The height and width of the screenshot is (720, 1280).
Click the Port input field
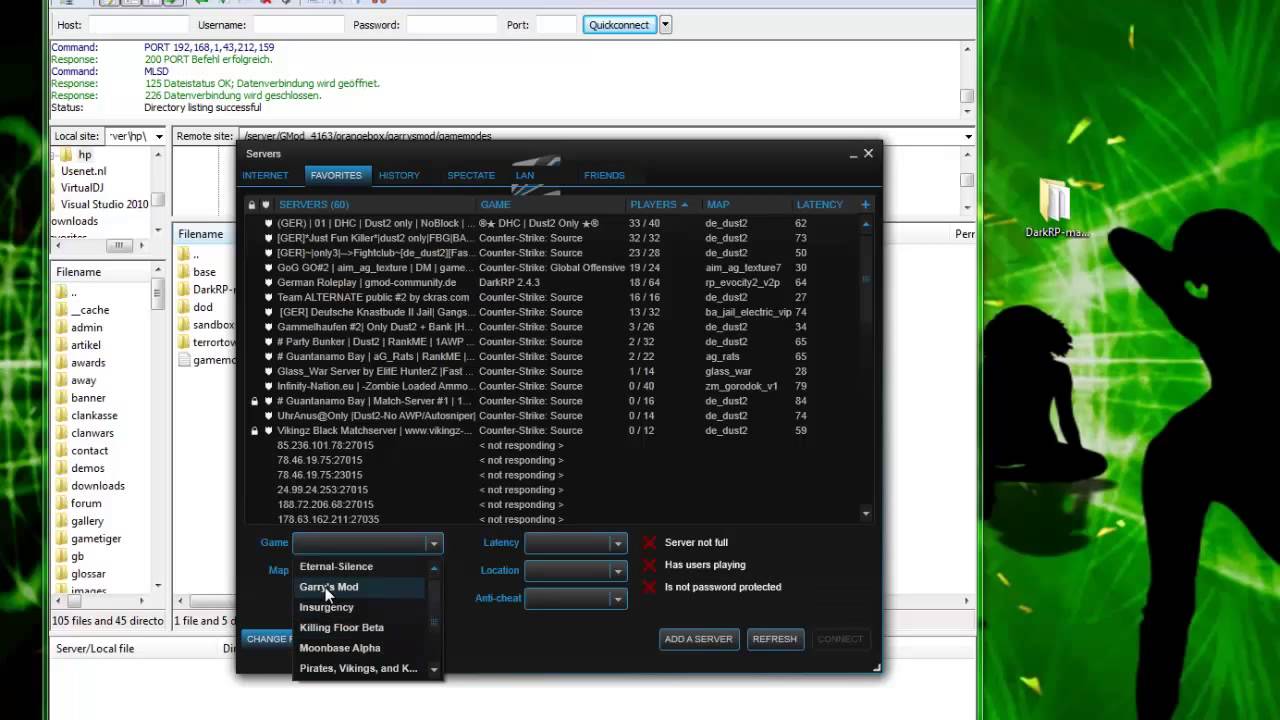pyautogui.click(x=556, y=25)
